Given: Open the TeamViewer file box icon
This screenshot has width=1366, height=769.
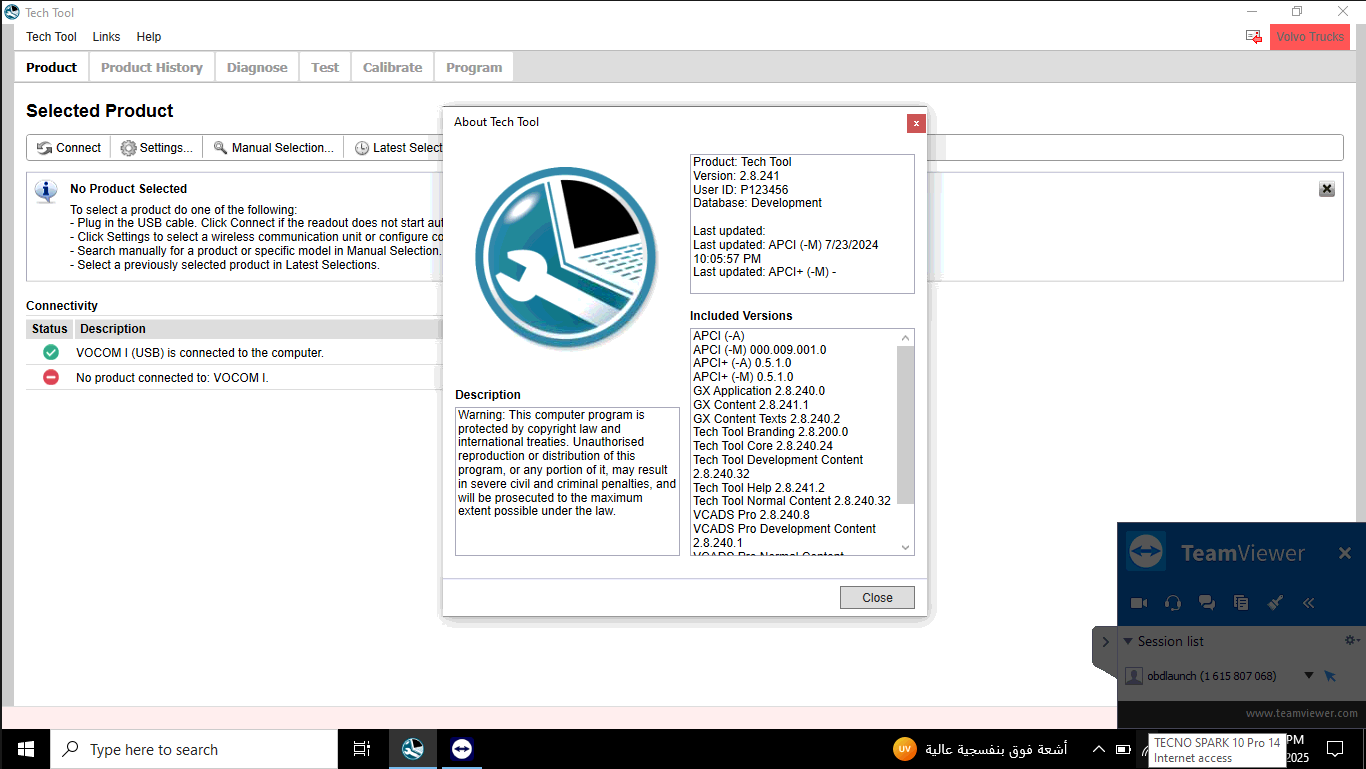Looking at the screenshot, I should pyautogui.click(x=1241, y=603).
